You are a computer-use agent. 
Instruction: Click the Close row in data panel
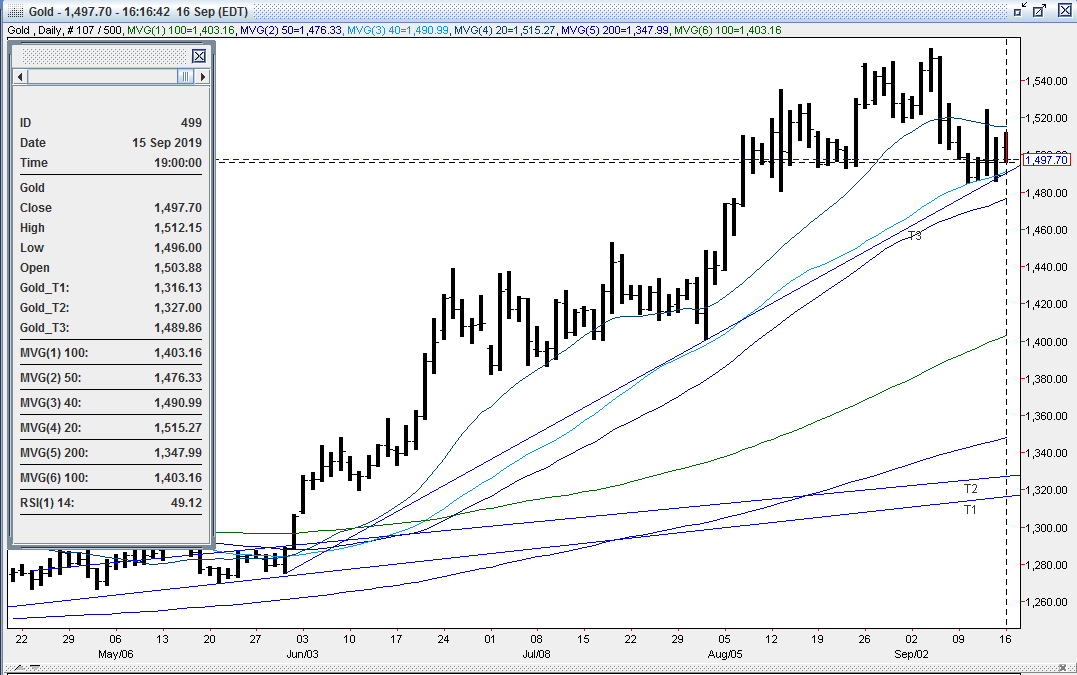111,207
